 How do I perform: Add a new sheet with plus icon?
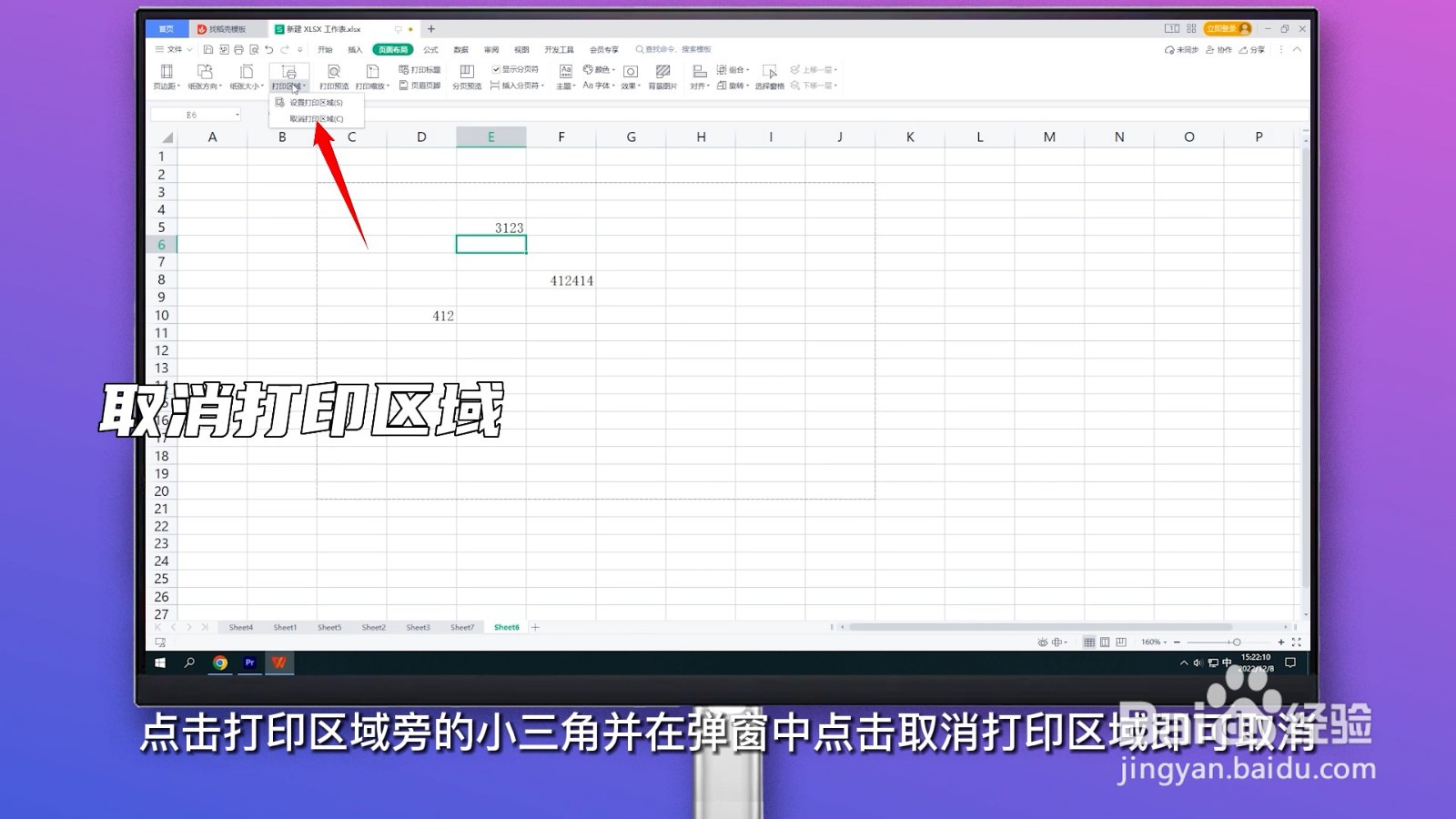tap(535, 627)
